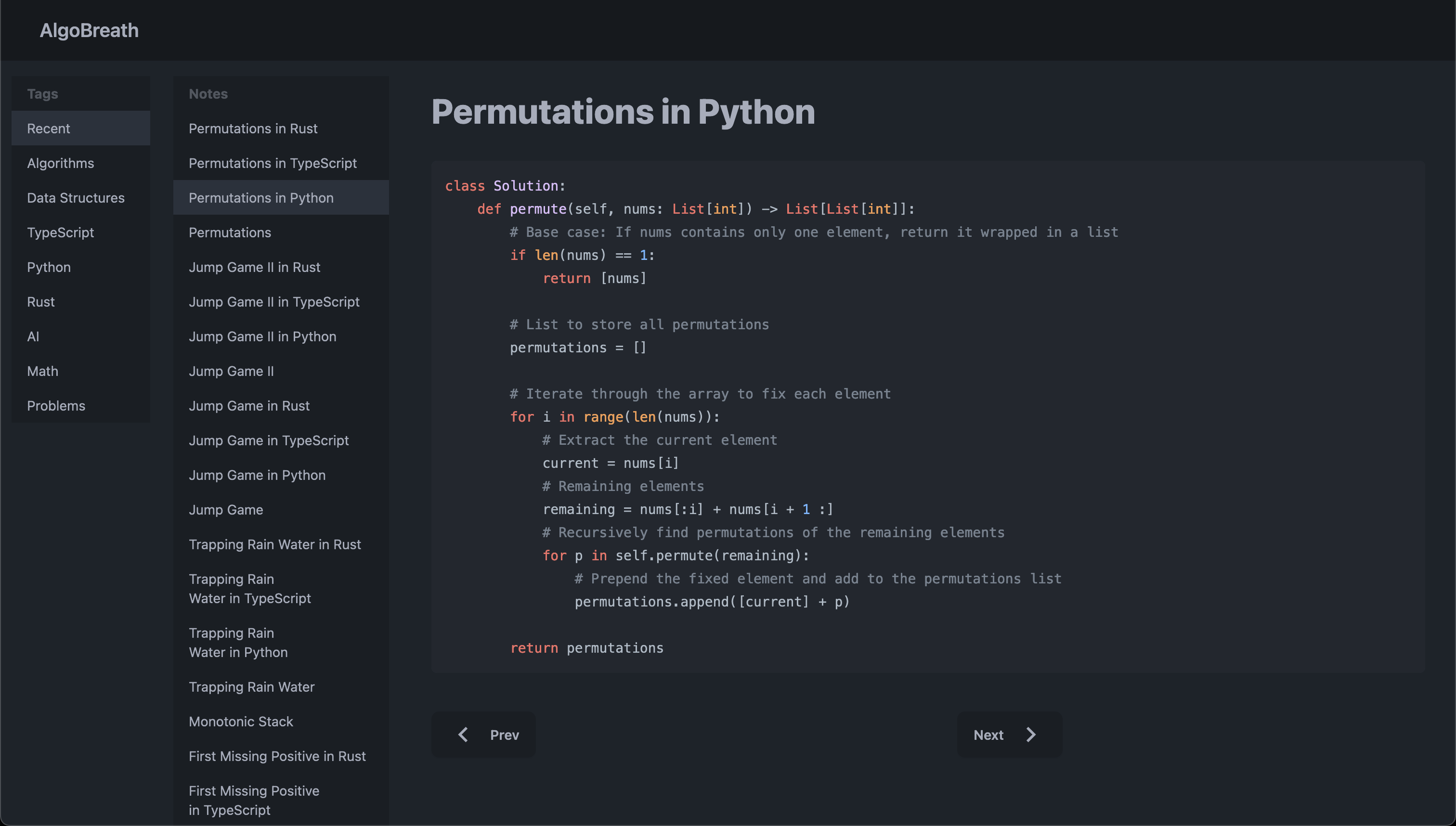Select the Recent tag
Image resolution: width=1456 pixels, height=826 pixels.
tap(49, 128)
